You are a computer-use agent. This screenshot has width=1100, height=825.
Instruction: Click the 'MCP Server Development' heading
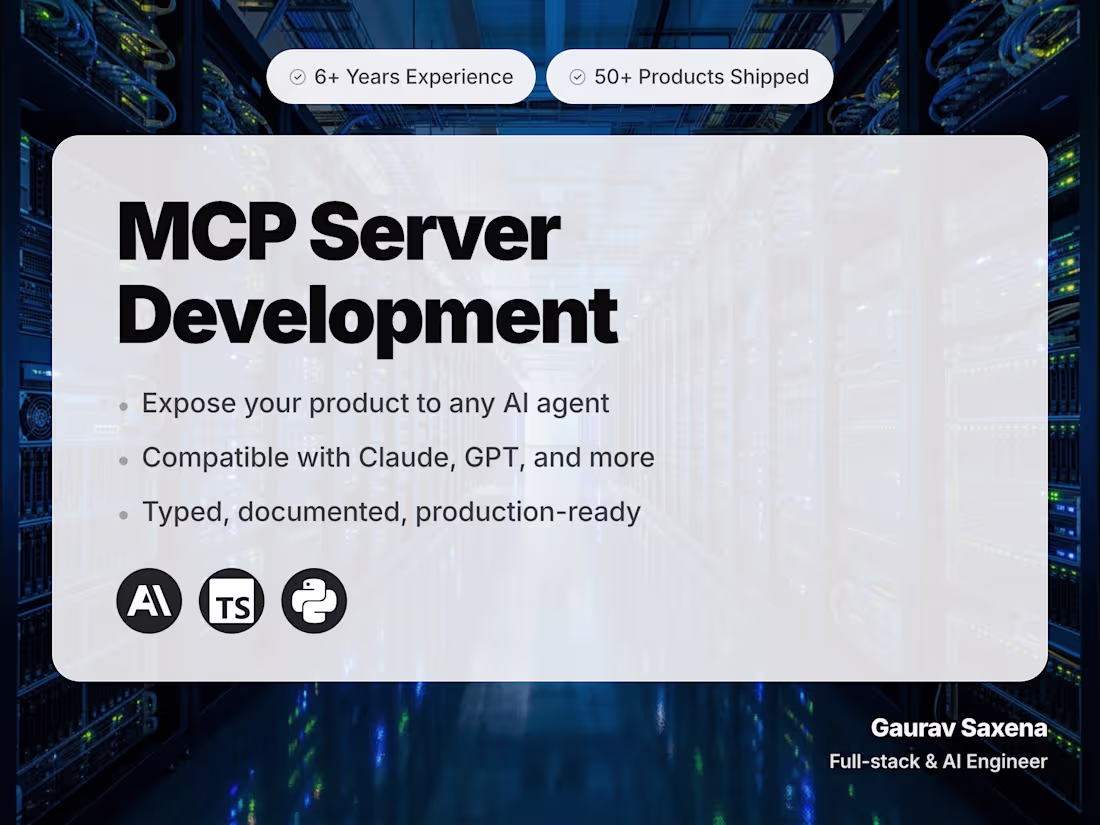click(x=367, y=272)
